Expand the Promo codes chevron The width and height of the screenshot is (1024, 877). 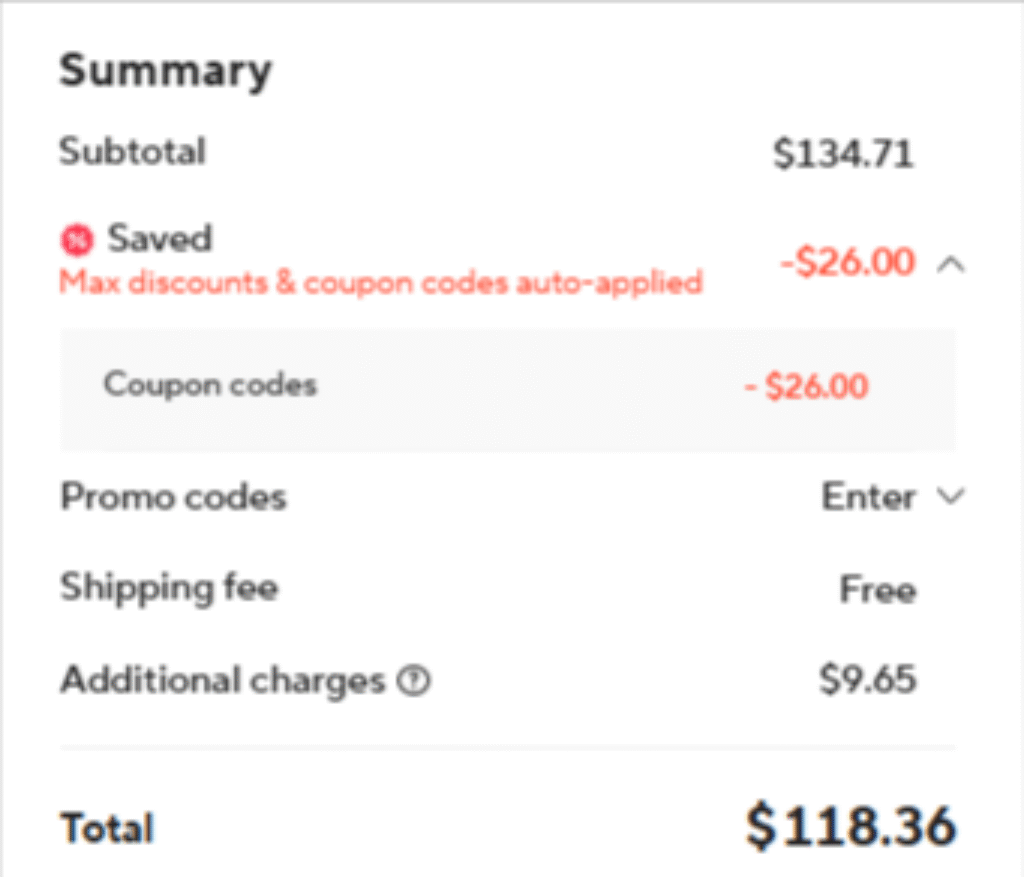951,497
